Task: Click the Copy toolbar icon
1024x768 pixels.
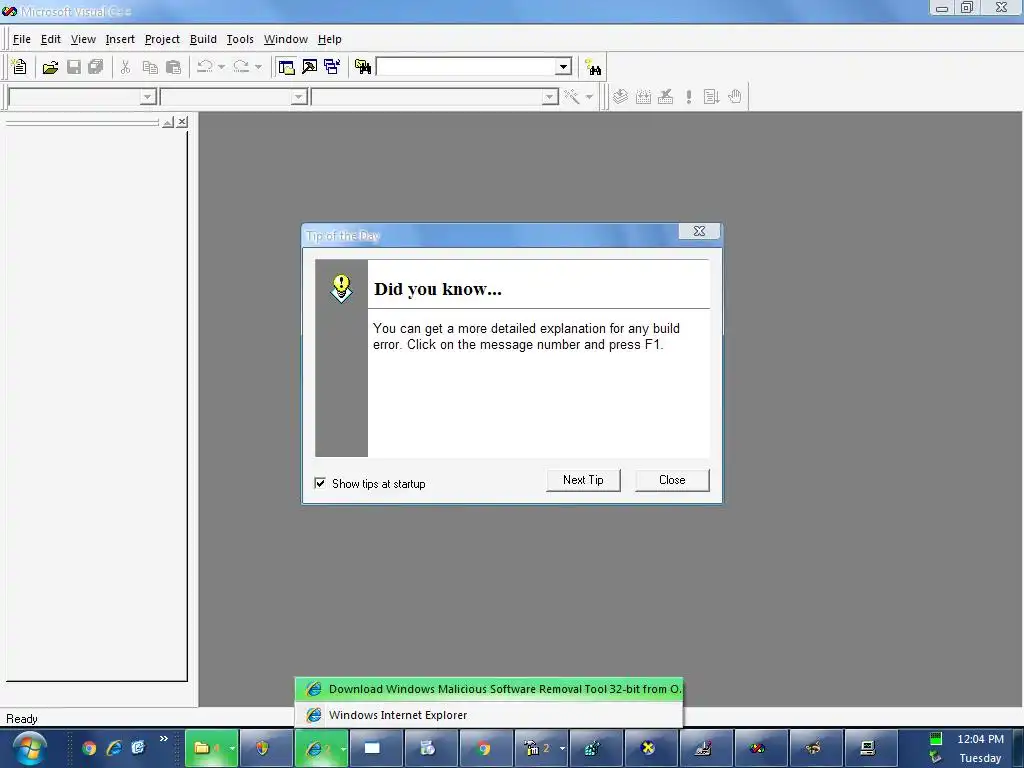Action: 150,67
